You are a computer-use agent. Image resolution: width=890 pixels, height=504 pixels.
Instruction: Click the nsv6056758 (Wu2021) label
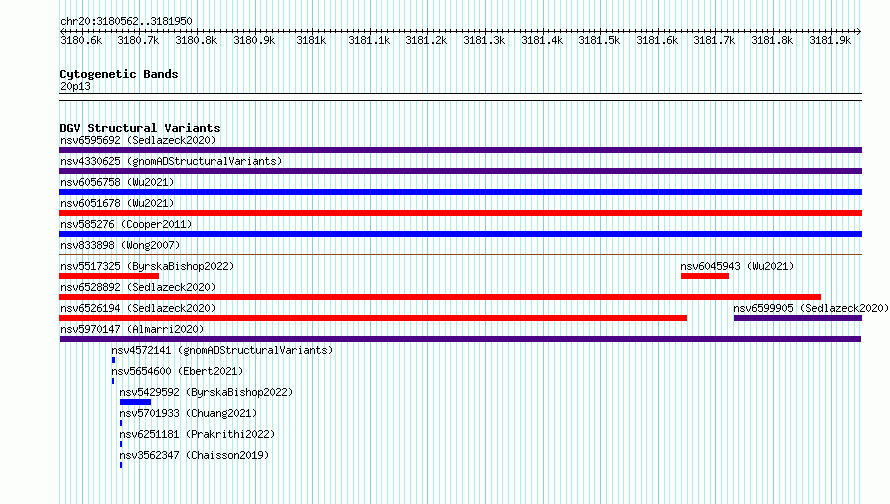(x=117, y=182)
